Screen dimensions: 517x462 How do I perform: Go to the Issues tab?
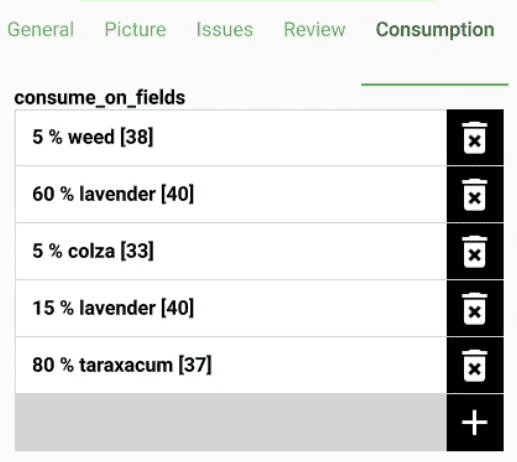pos(225,30)
